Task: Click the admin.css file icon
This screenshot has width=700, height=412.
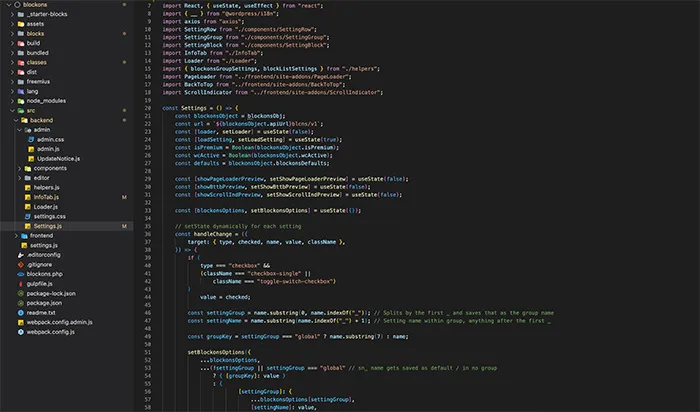Action: [x=31, y=140]
